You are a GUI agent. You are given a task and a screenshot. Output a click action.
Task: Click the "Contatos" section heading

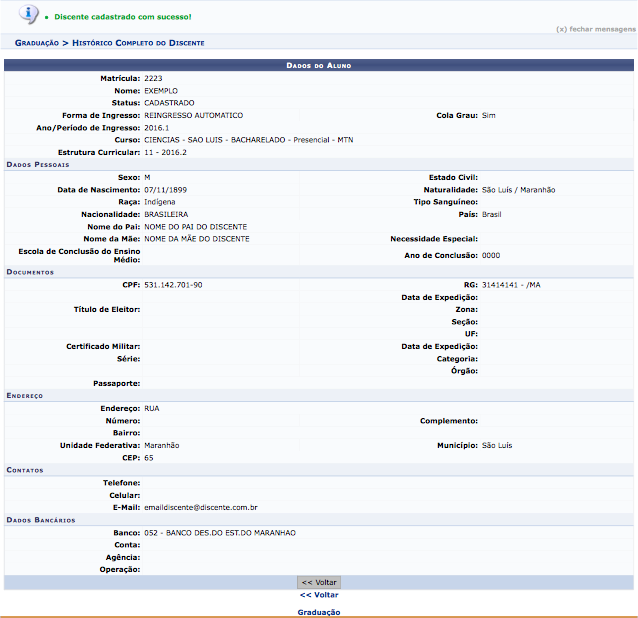click(26, 469)
